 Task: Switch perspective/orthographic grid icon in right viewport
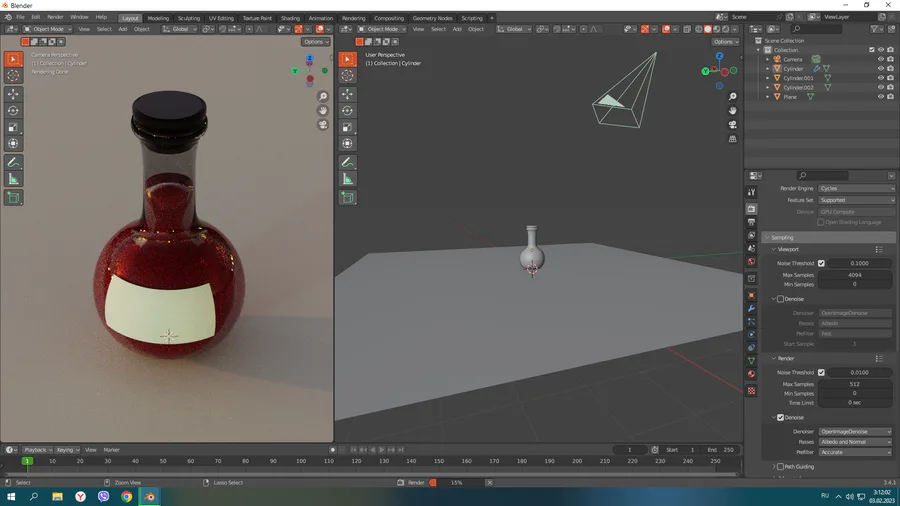coord(732,139)
